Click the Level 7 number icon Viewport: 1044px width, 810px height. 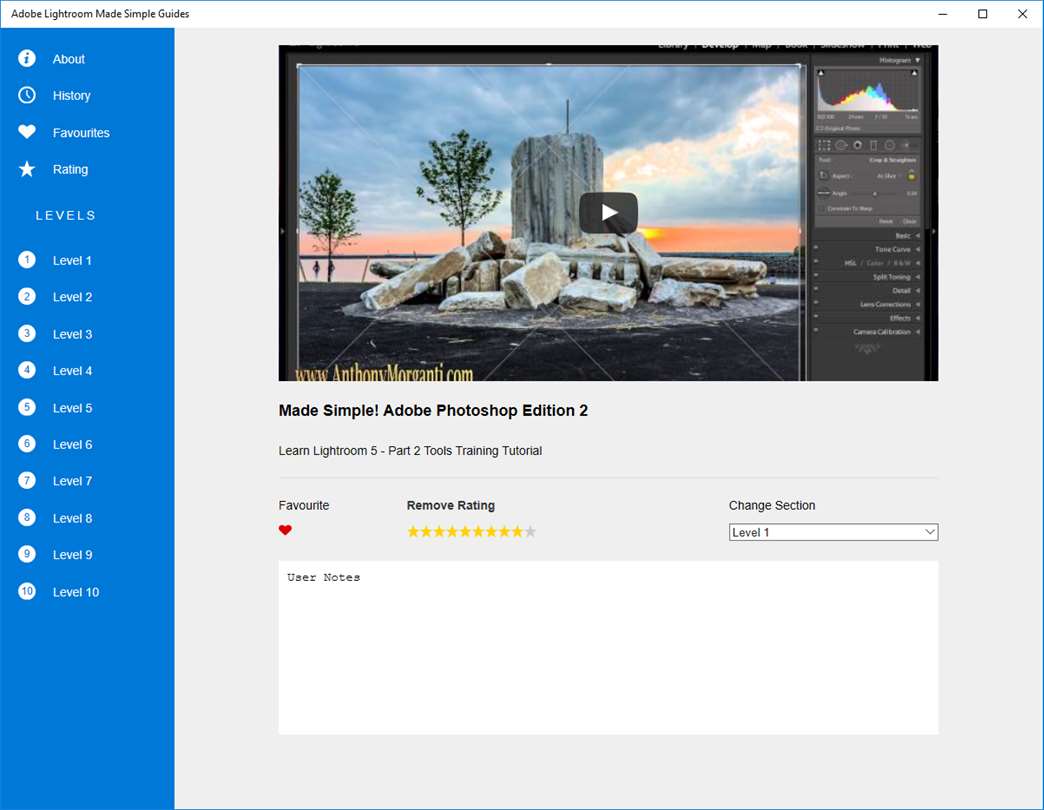pos(27,481)
